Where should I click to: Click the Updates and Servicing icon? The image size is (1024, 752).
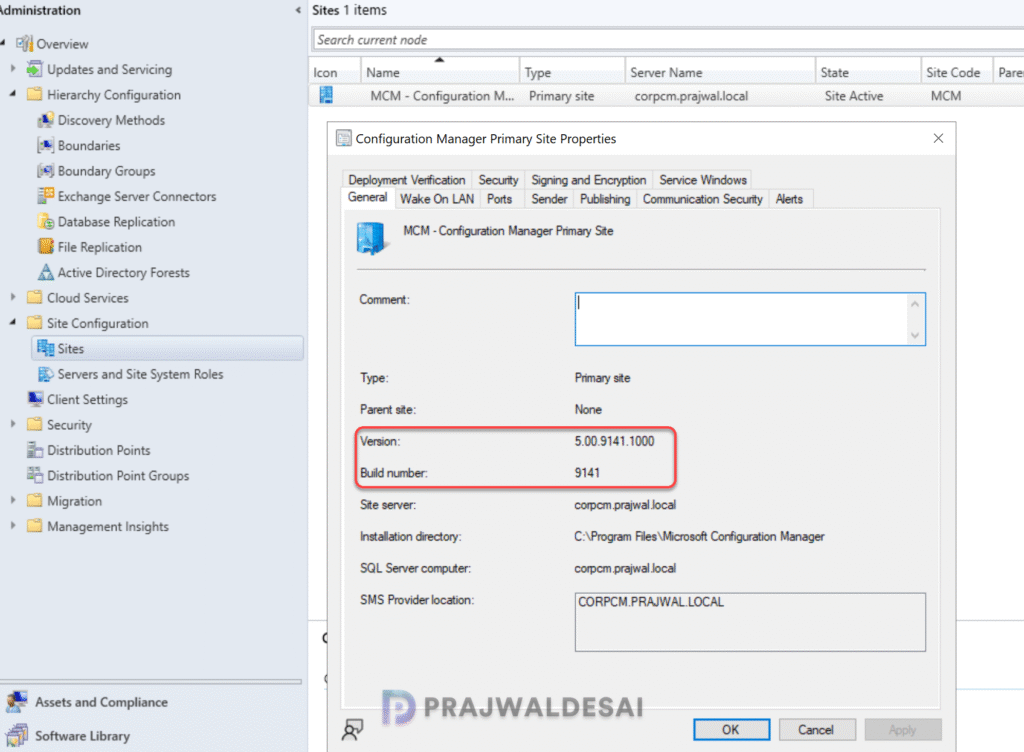pos(34,69)
